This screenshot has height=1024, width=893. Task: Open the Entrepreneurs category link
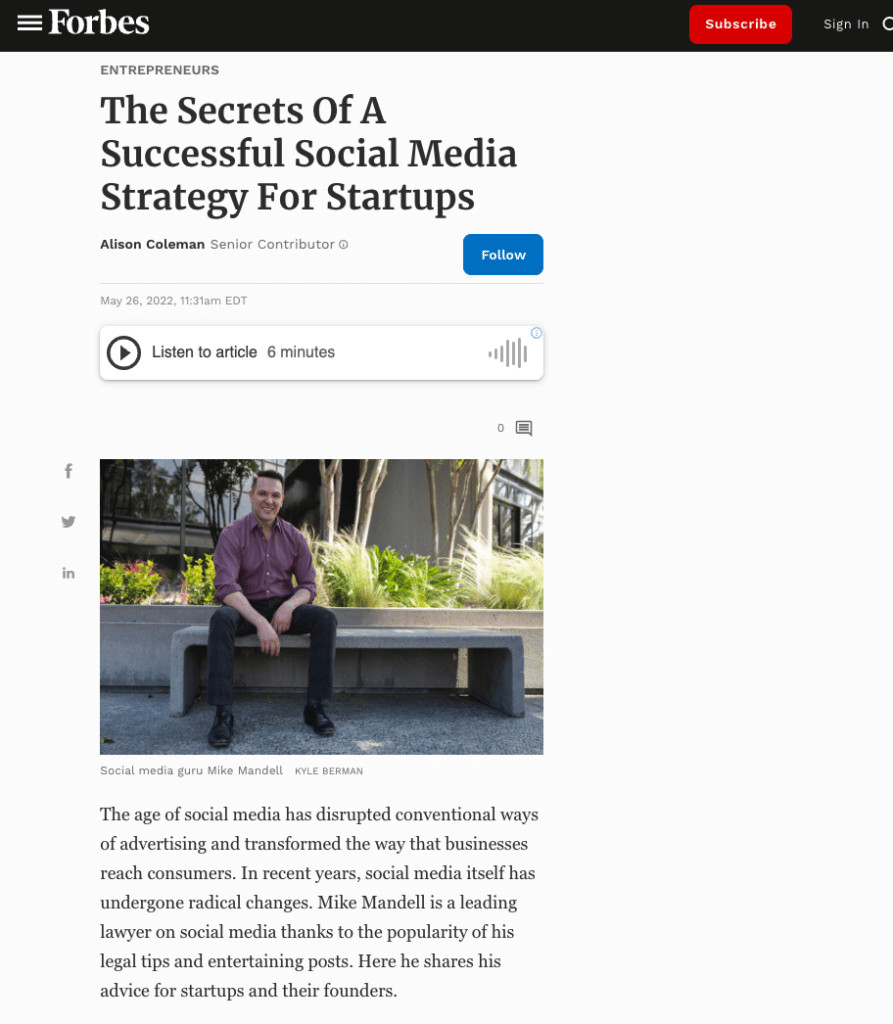pos(159,70)
